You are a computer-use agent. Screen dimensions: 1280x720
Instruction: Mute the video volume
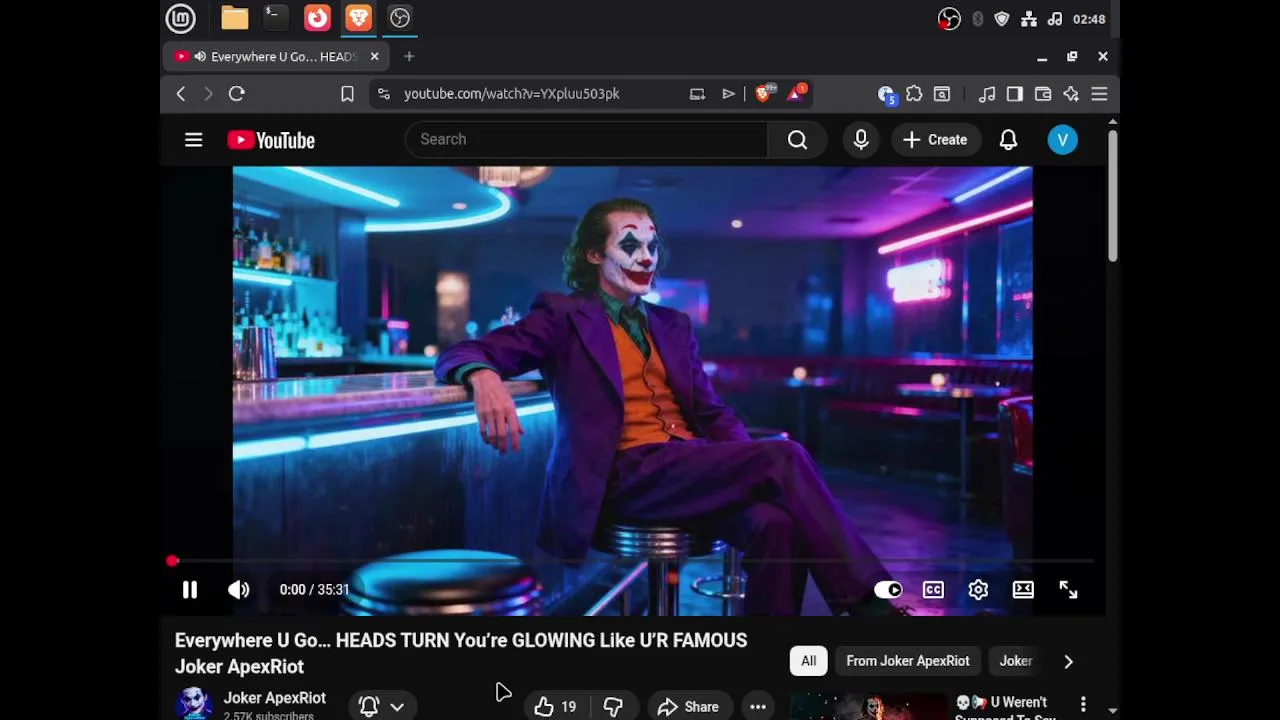coord(238,590)
